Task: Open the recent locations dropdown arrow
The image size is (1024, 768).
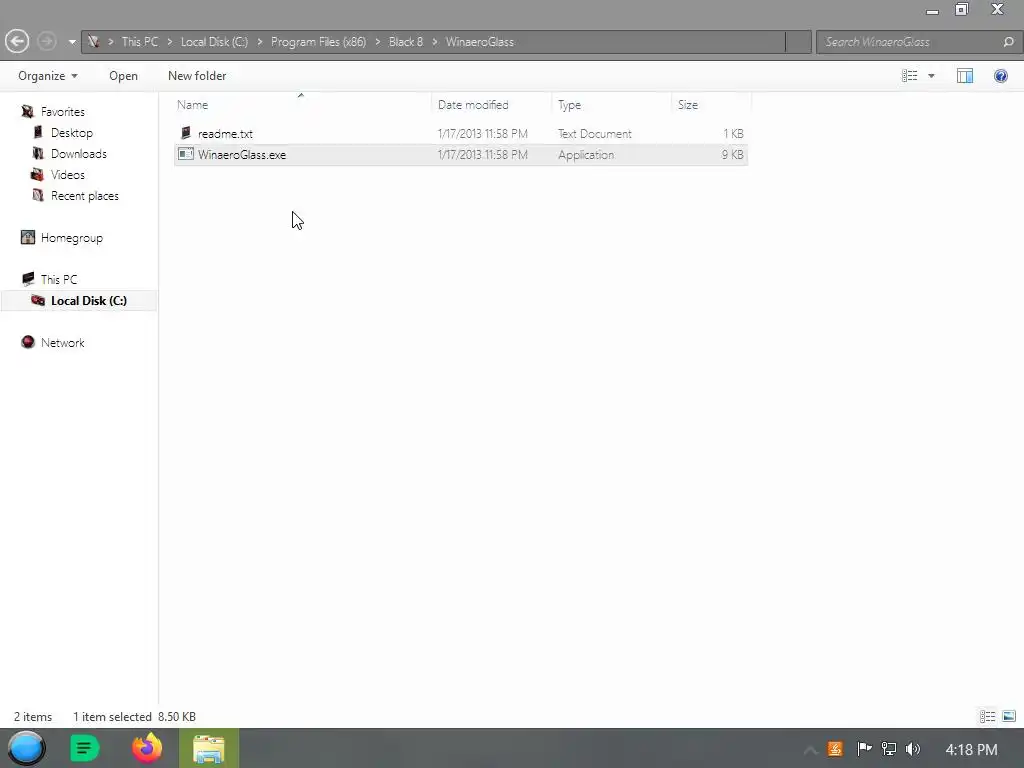Action: tap(72, 42)
